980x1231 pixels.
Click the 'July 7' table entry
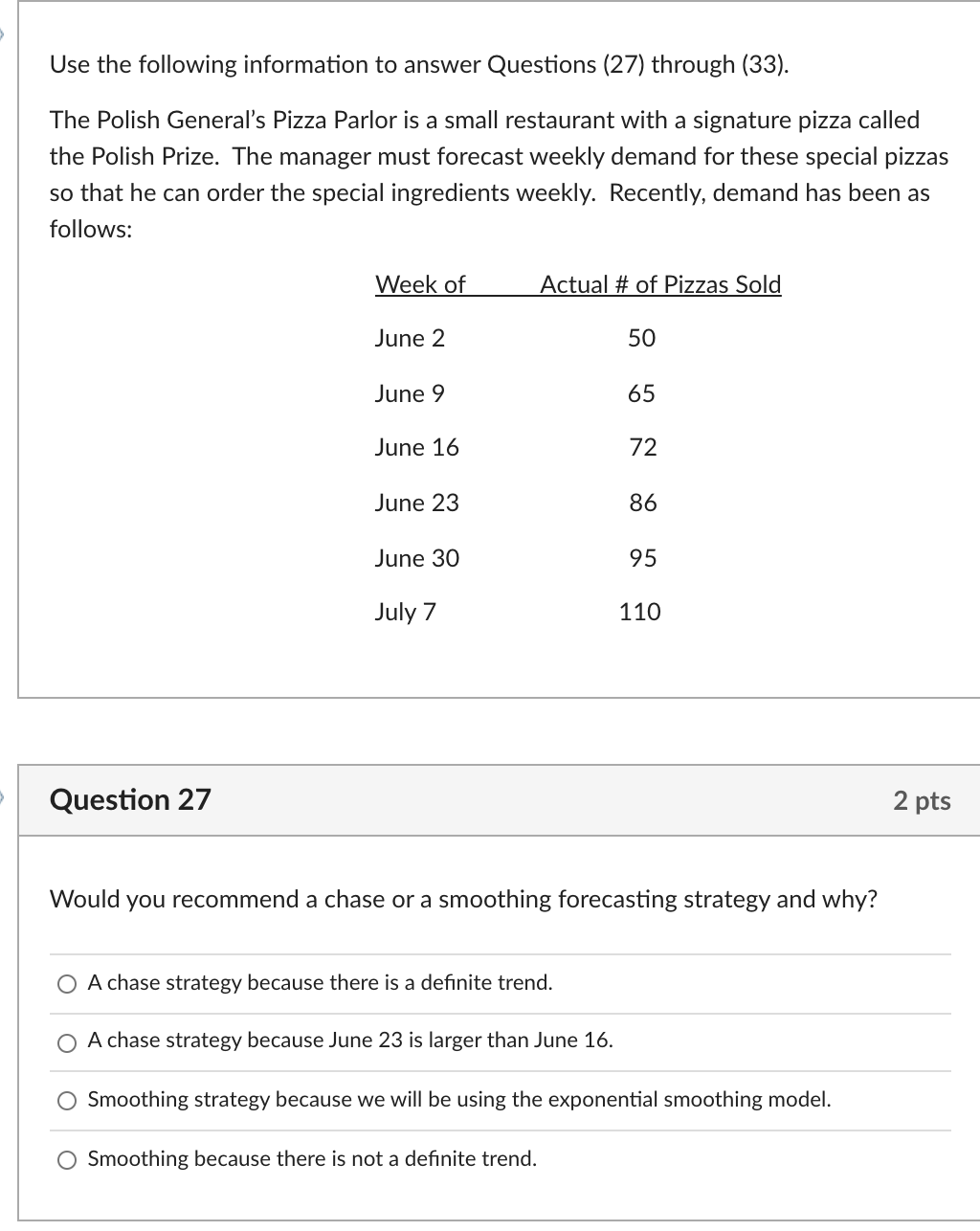[x=406, y=612]
